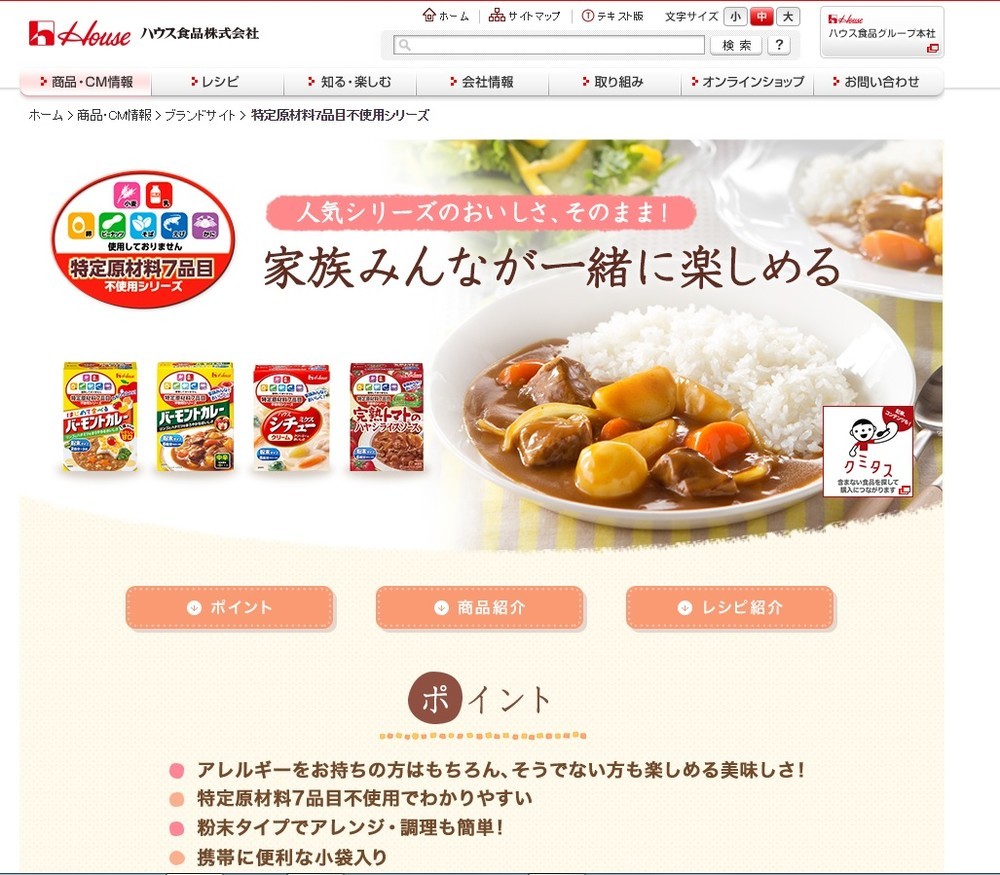Image resolution: width=1000 pixels, height=875 pixels.
Task: Open the レシピ navigation tab
Action: pos(217,82)
